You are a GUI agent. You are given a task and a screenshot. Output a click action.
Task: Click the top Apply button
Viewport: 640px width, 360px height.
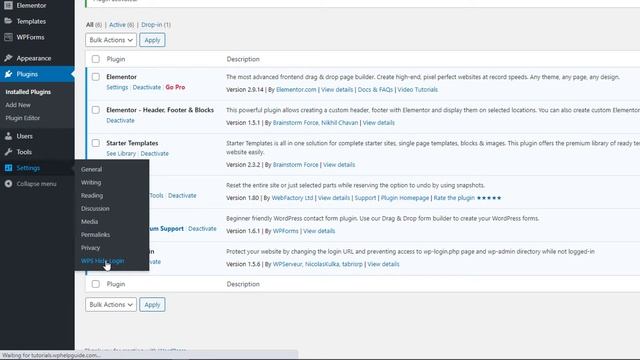point(152,40)
